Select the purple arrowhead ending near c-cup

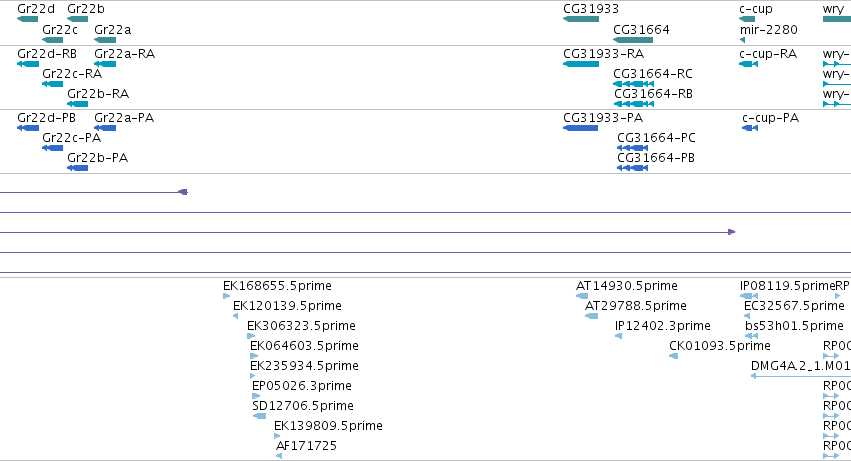[x=732, y=232]
